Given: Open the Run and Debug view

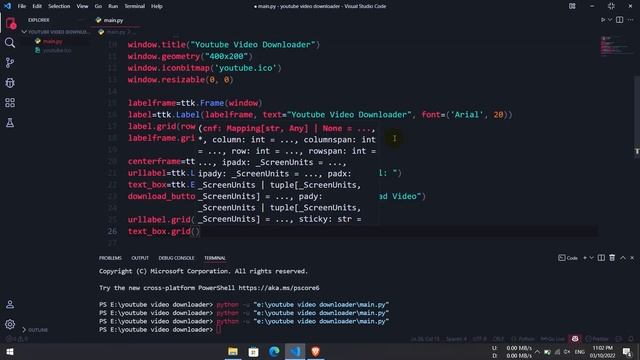Looking at the screenshot, I should (x=10, y=83).
